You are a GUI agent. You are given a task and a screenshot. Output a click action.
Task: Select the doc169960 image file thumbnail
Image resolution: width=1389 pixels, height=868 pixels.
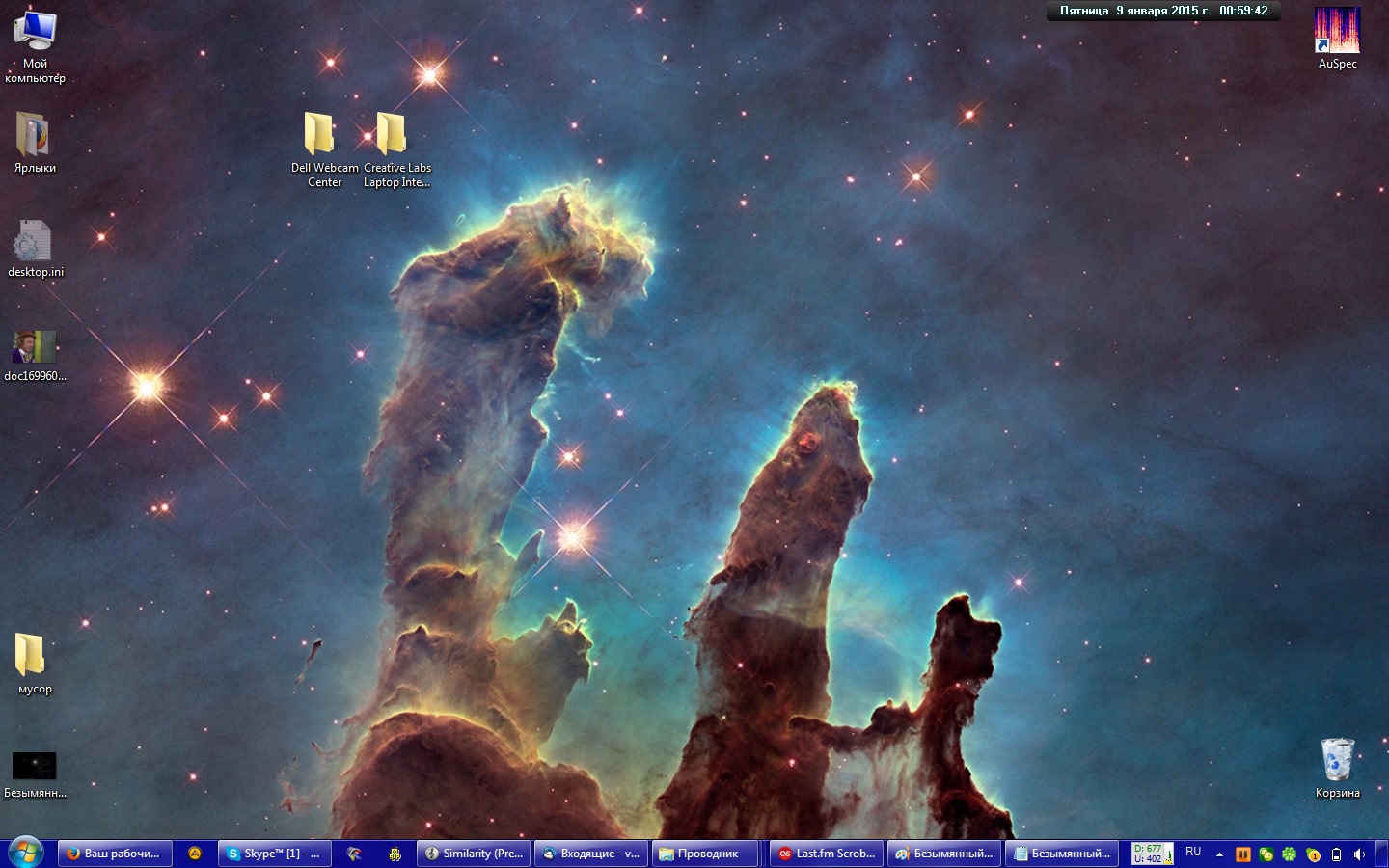(x=35, y=355)
